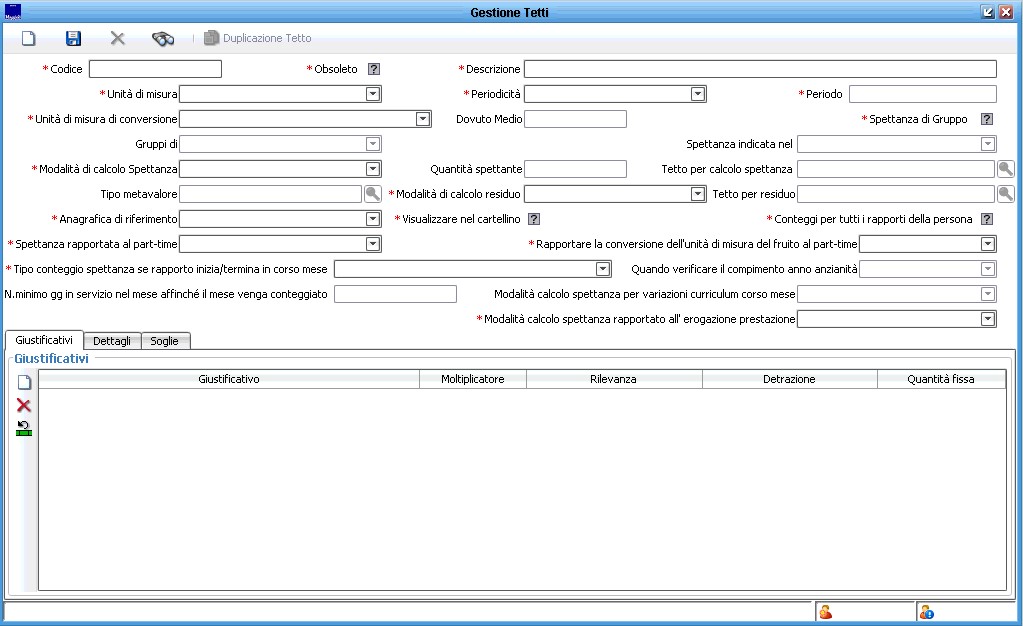Click the undo row icon in Giustificativi panel
This screenshot has width=1023, height=626.
pos(23,428)
